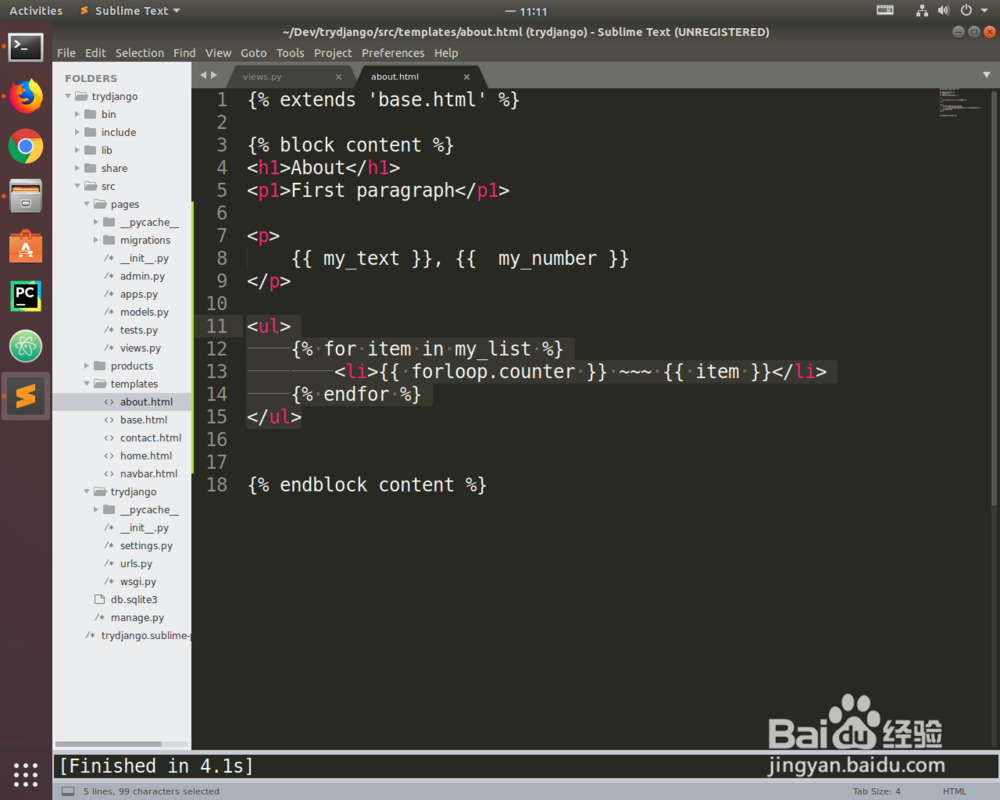Screen dimensions: 1000x800
Task: Open the Activities overview
Action: click(x=36, y=10)
